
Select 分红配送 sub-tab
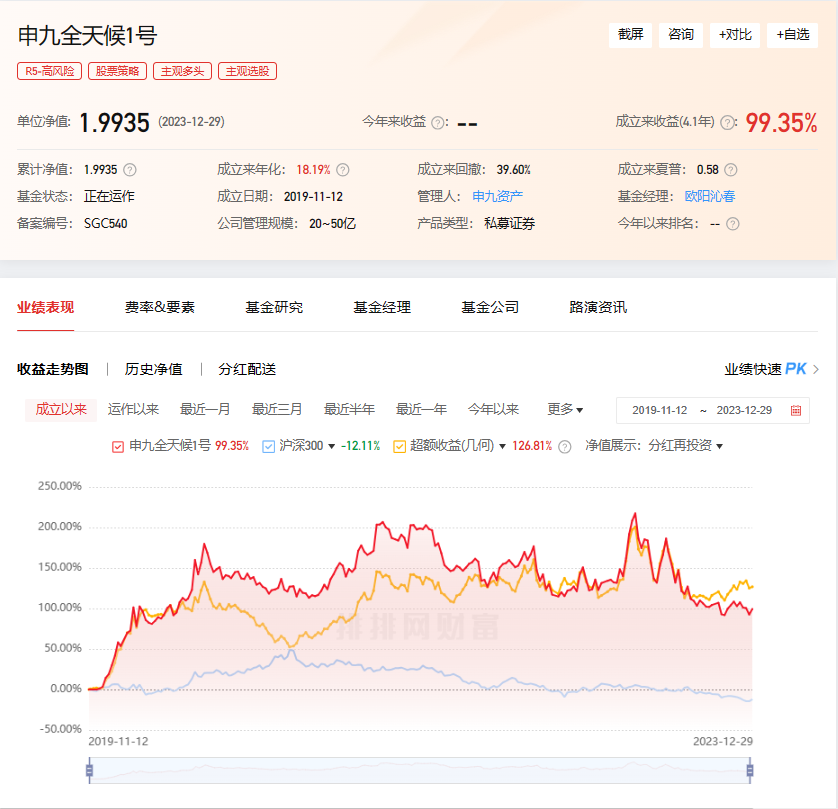pyautogui.click(x=247, y=369)
